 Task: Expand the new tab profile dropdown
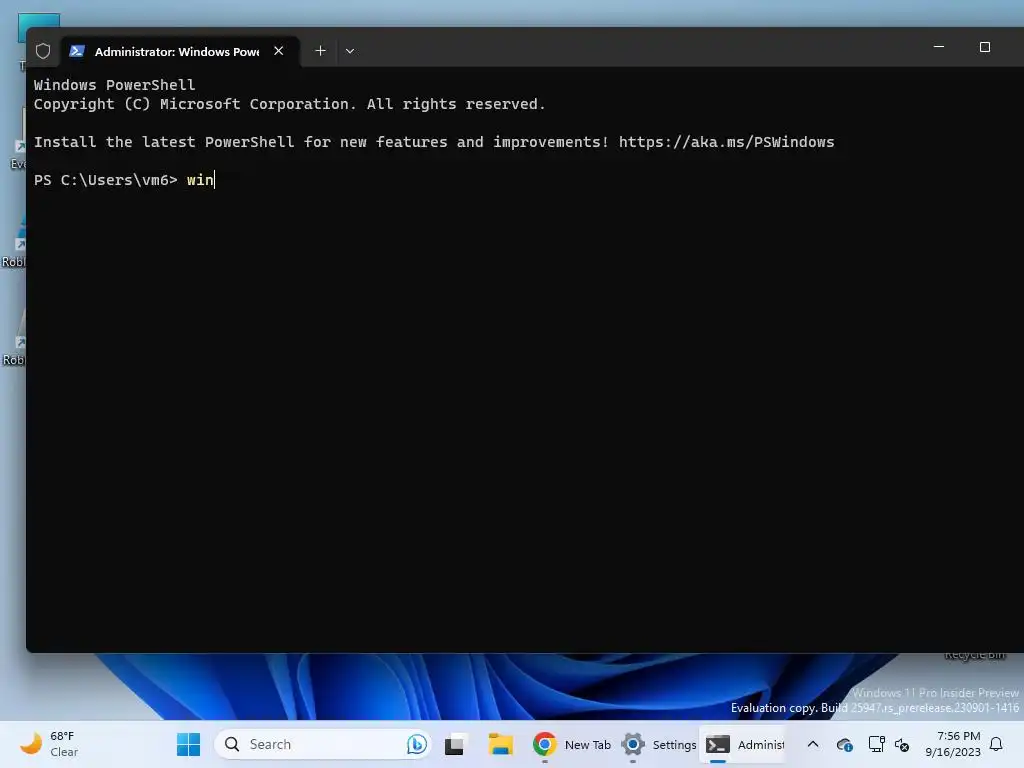click(350, 51)
